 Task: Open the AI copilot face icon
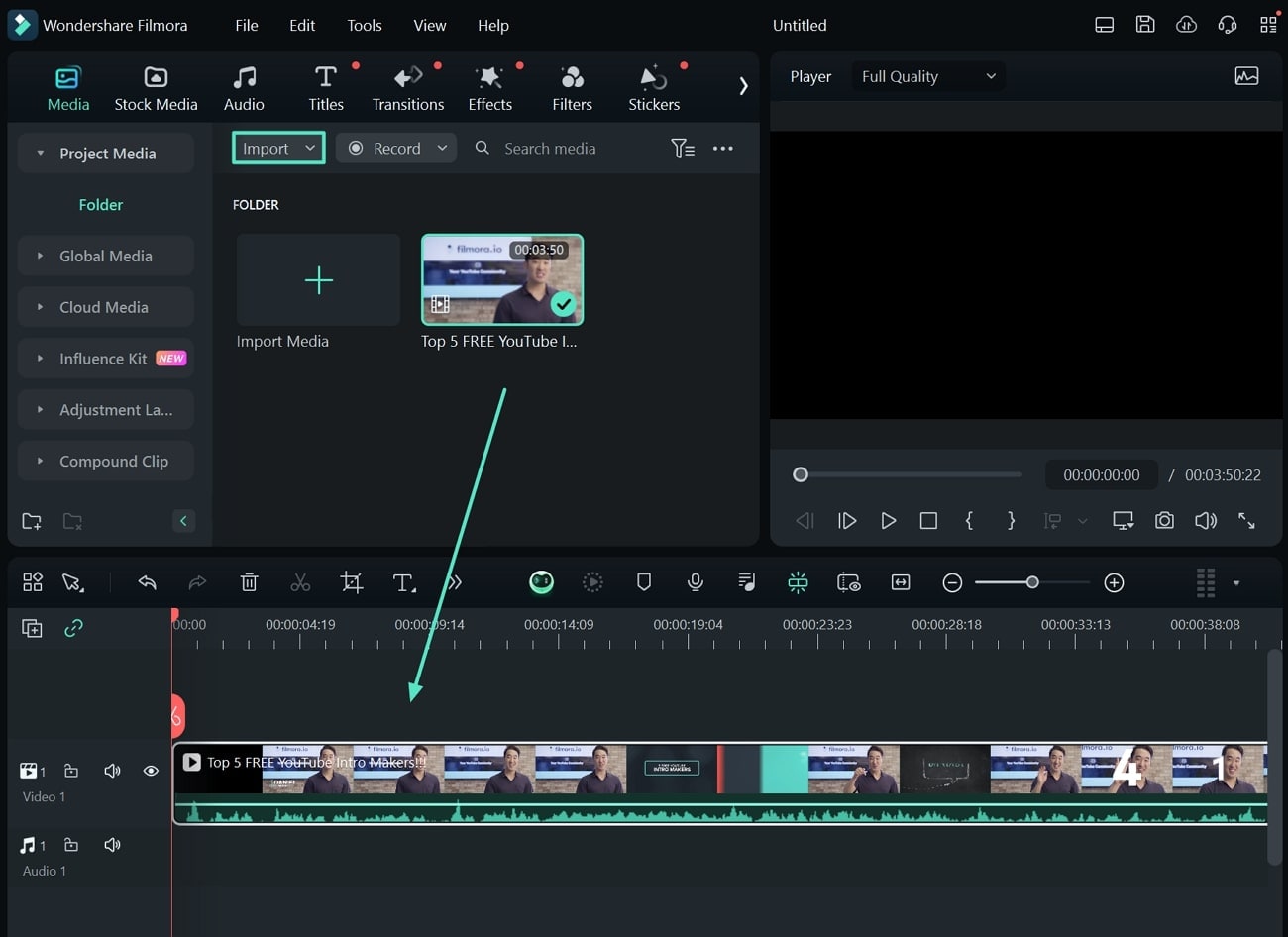coord(541,582)
